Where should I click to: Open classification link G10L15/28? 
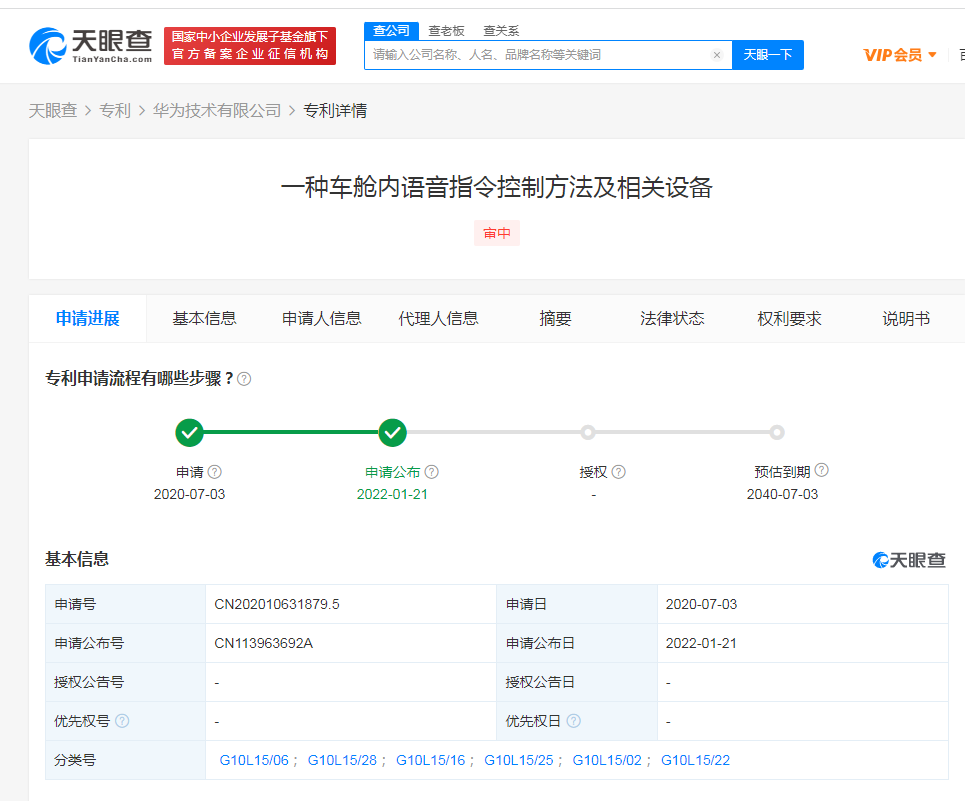[x=342, y=760]
